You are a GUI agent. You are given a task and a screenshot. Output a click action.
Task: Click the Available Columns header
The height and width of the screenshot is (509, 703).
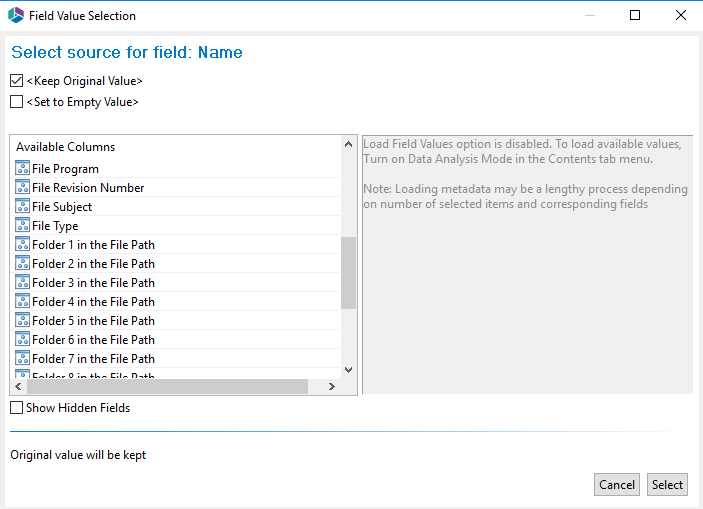pyautogui.click(x=66, y=147)
